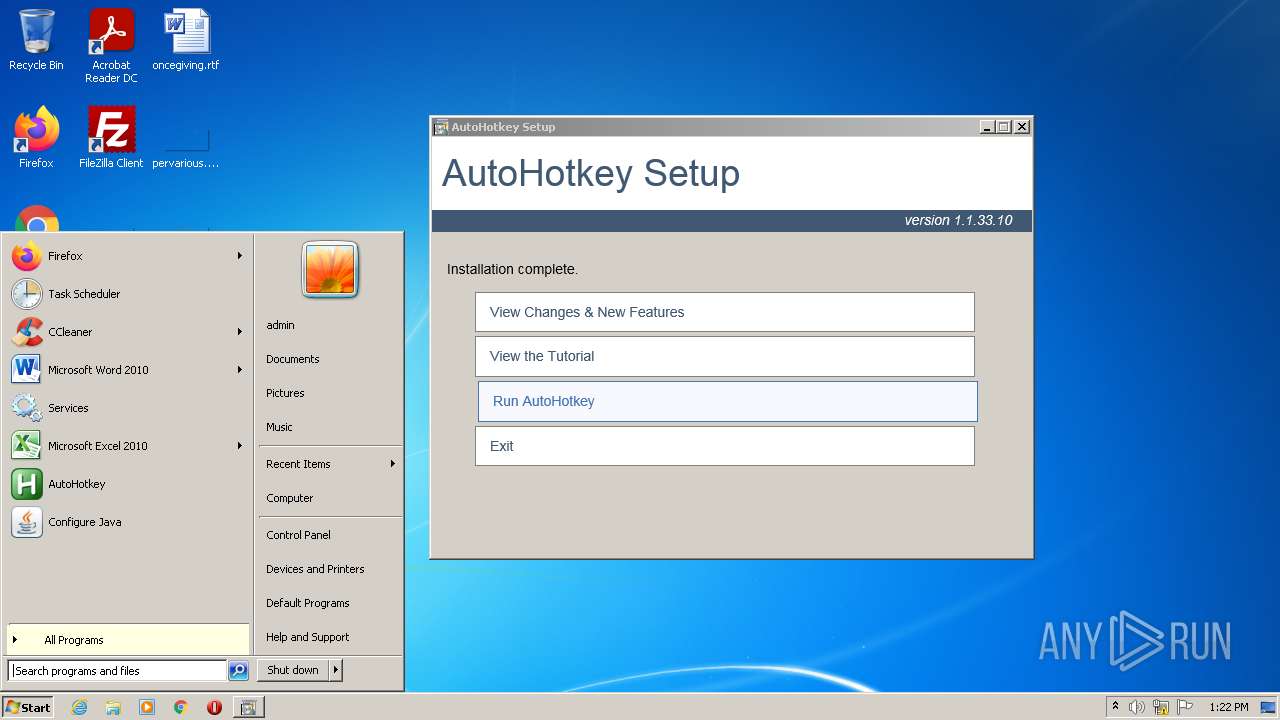The image size is (1280, 720).
Task: Open Chrome from the taskbar
Action: 181,707
